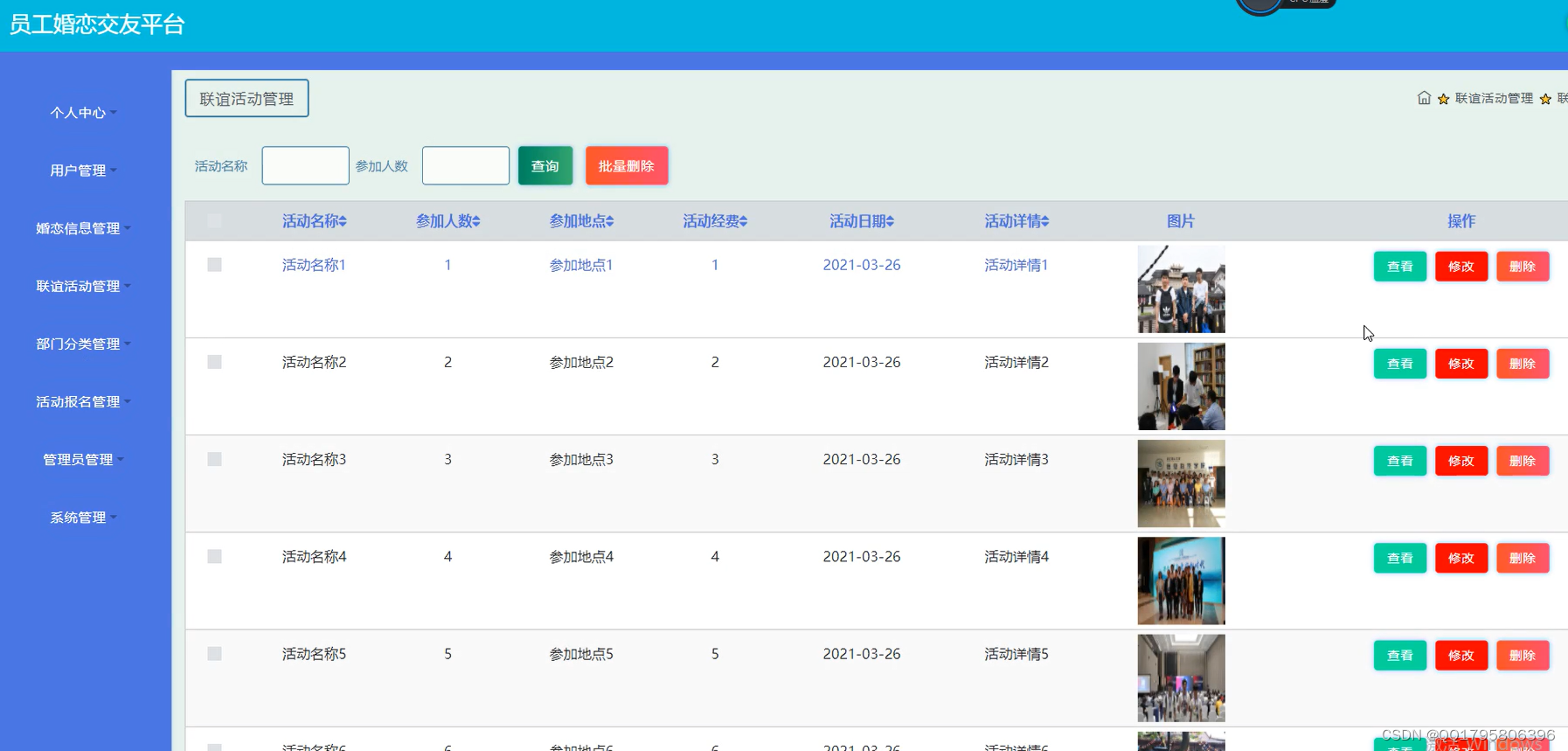Delete the 活动名称3 row
Image resolution: width=1568 pixels, height=751 pixels.
pos(1523,461)
